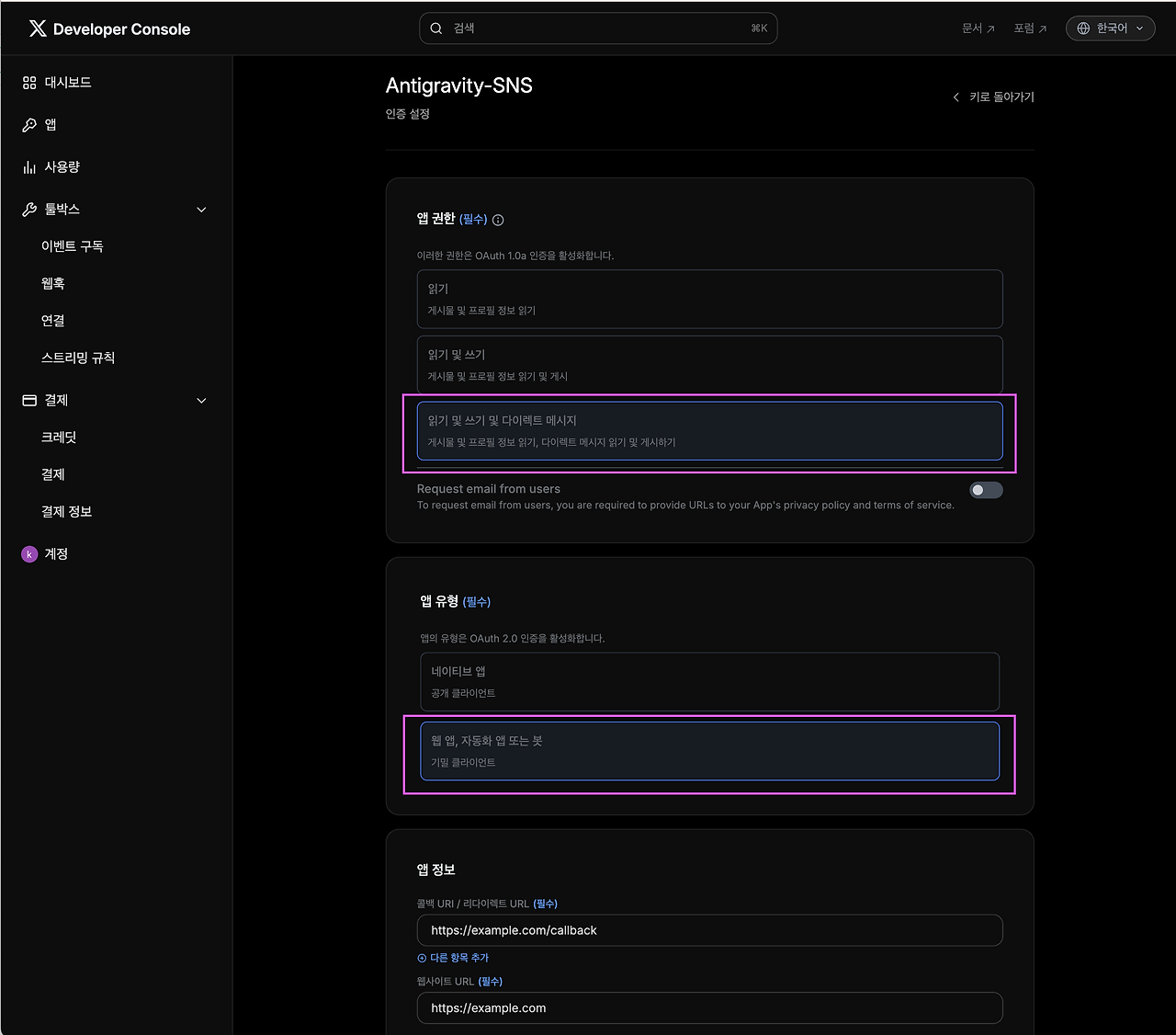1176x1035 pixels.
Task: Open the 한국어 language dropdown
Action: tap(1110, 28)
